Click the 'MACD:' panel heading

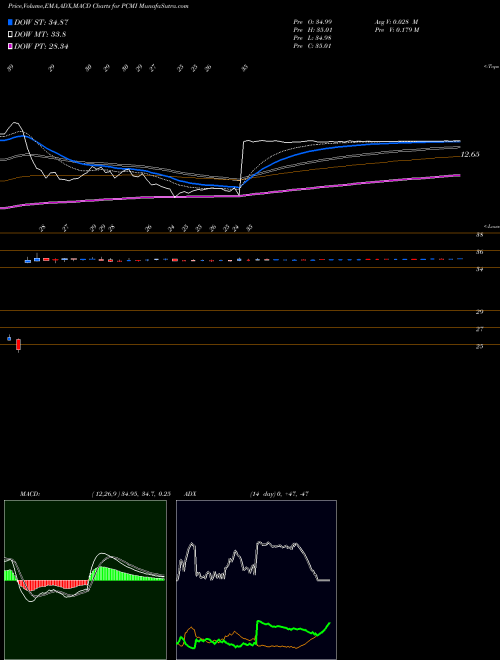tap(29, 494)
